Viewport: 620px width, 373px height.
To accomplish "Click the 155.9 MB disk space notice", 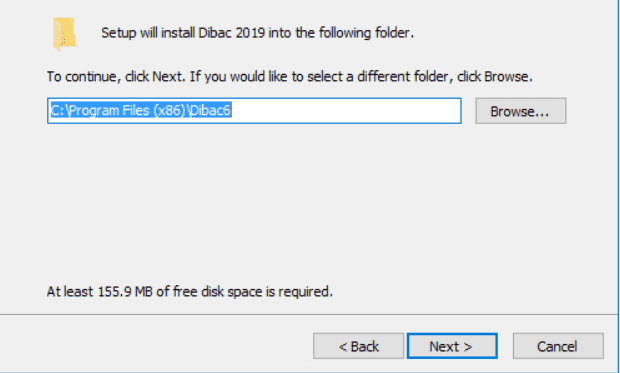I will [190, 292].
